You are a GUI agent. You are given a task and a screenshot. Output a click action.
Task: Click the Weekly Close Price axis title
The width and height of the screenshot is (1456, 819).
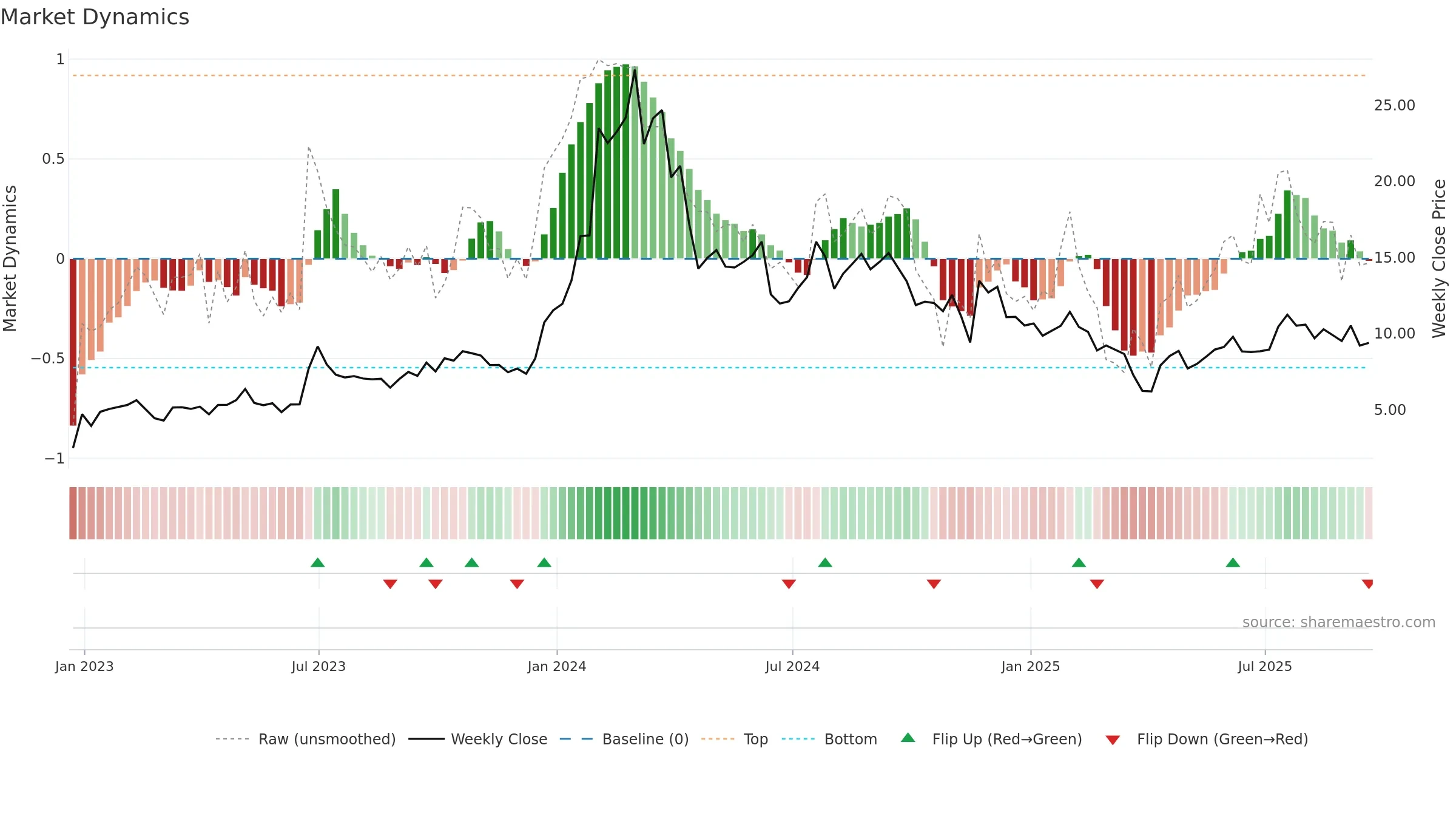tap(1439, 258)
